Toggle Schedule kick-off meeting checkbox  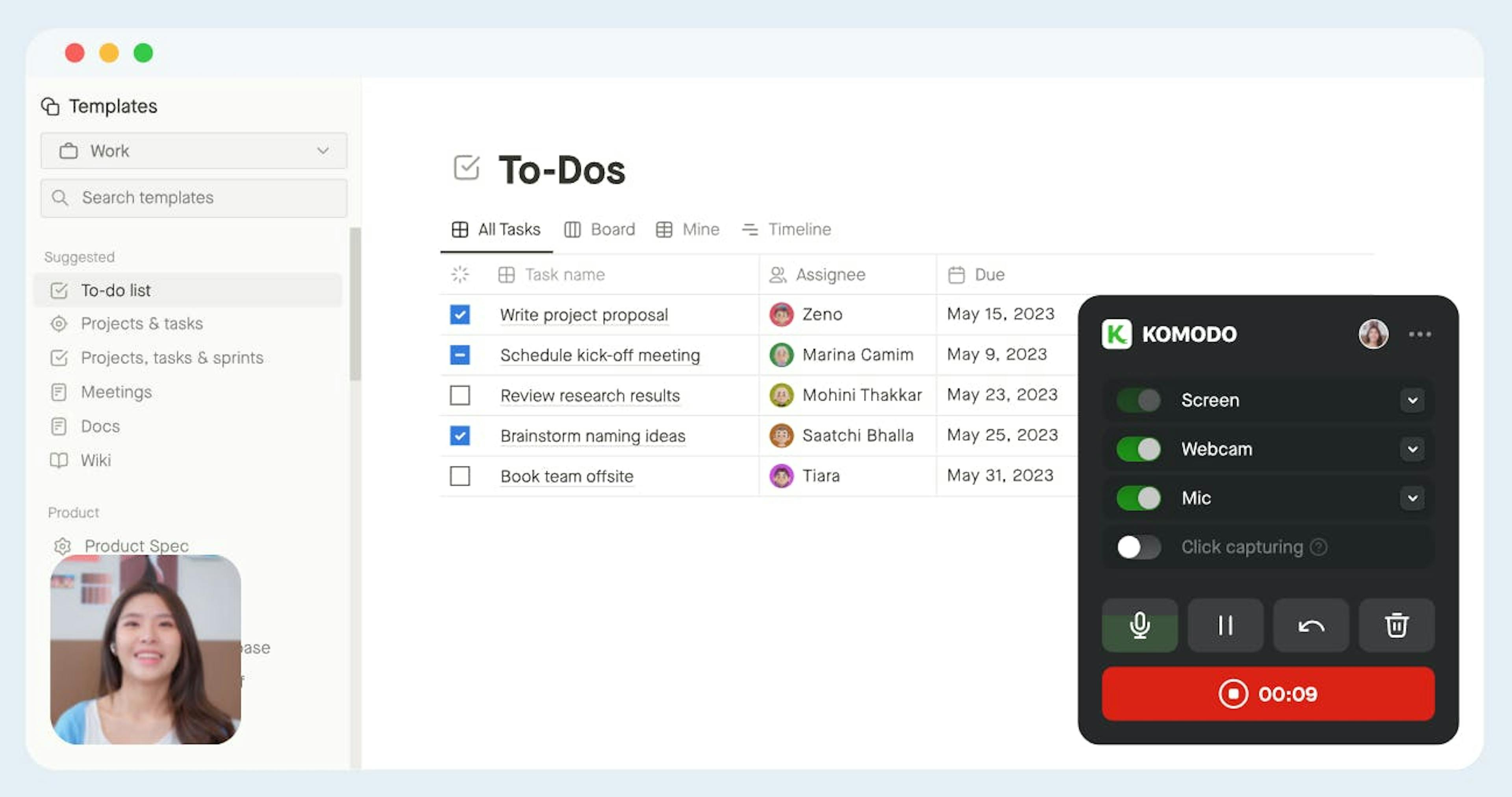[460, 355]
